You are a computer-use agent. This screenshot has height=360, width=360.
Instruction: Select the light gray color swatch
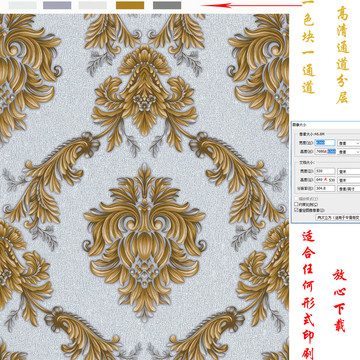tap(93, 5)
